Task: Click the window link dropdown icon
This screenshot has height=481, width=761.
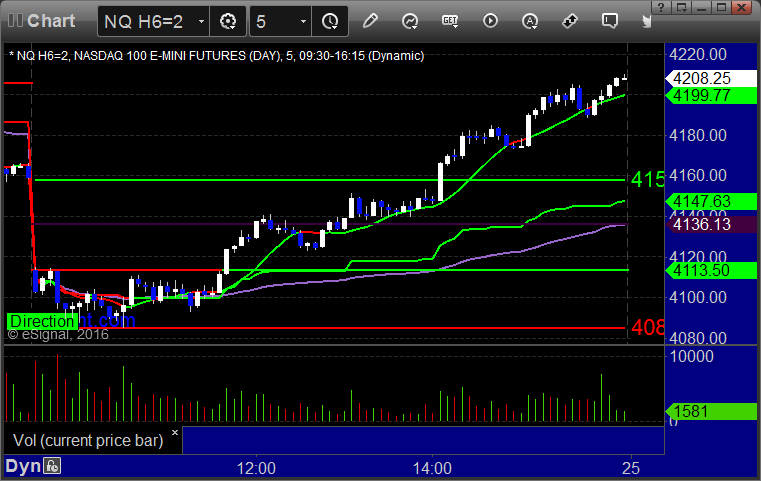Action: click(681, 7)
